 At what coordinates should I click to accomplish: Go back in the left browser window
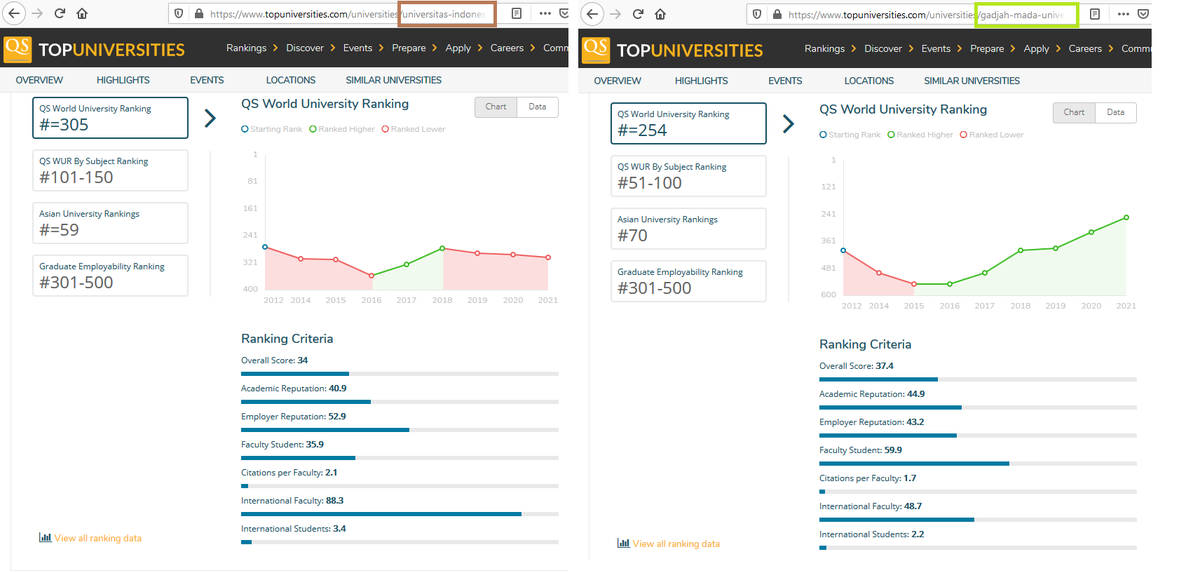(14, 14)
